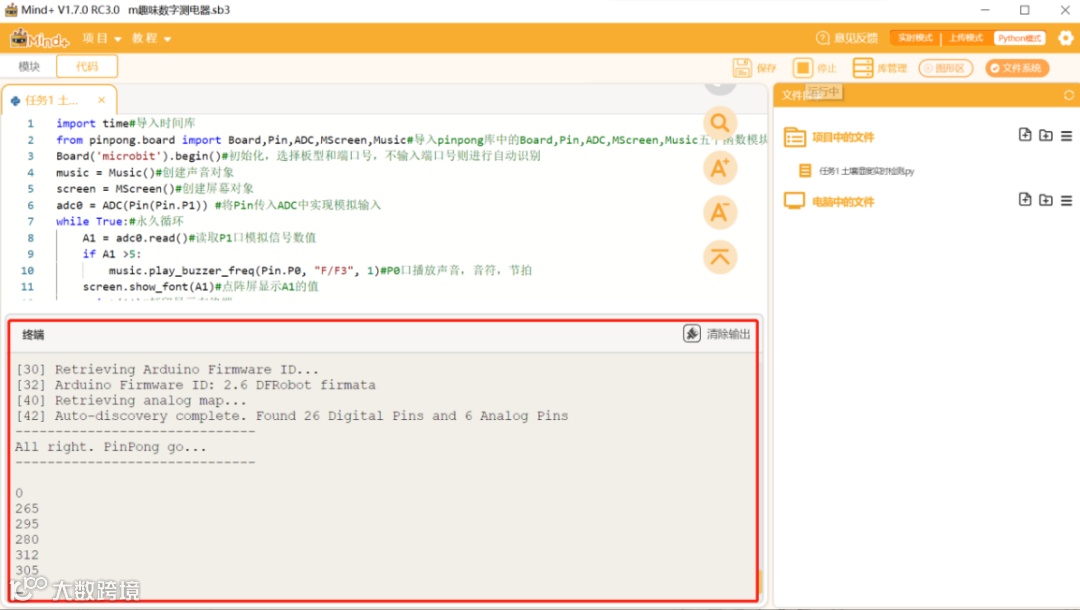Image resolution: width=1080 pixels, height=610 pixels.
Task: Click the broom icon beside 清除输出
Action: (x=692, y=334)
